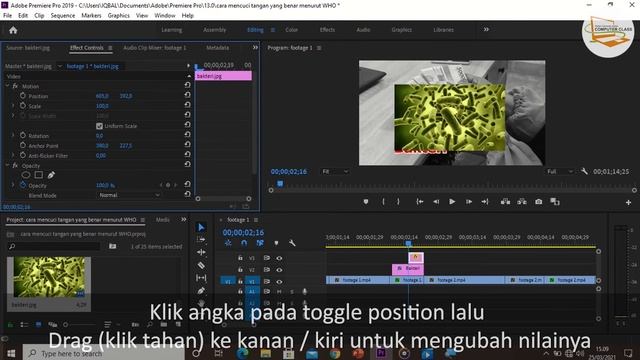The height and width of the screenshot is (360, 640).
Task: Click Add Marker in timeline panel
Action: click(x=276, y=243)
